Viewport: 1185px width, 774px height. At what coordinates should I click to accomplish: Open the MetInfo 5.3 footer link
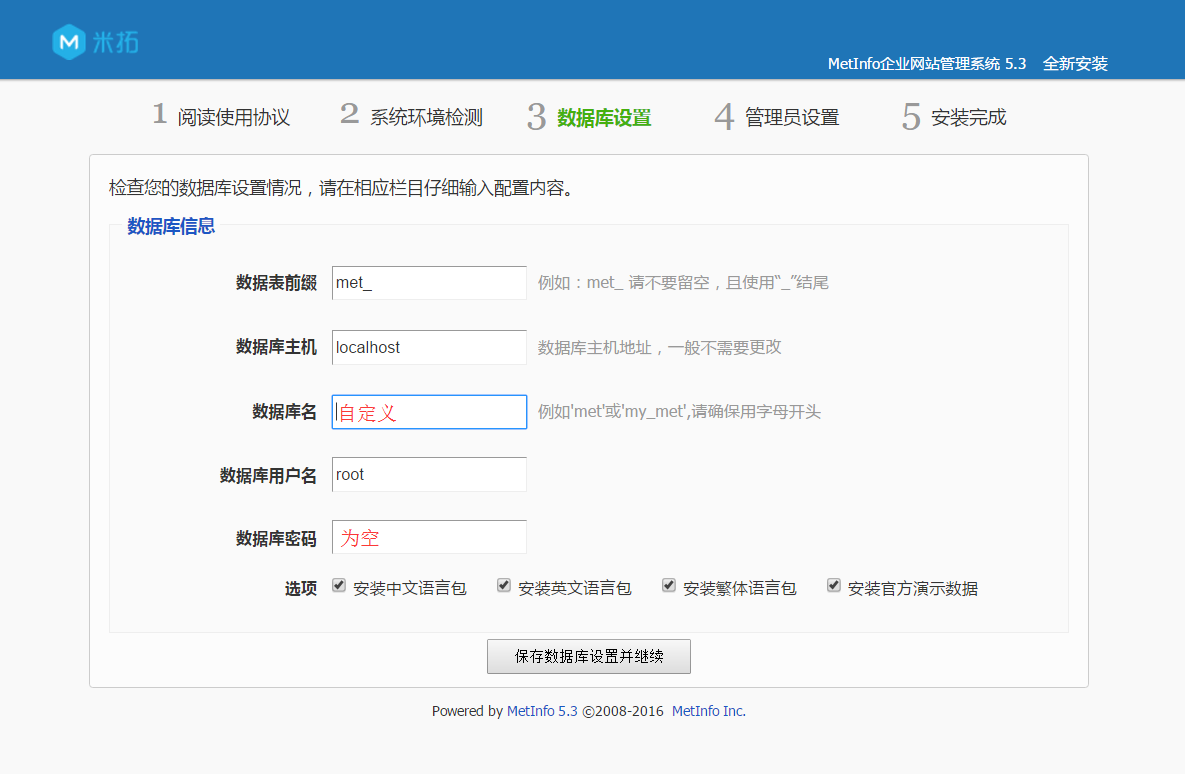point(542,712)
